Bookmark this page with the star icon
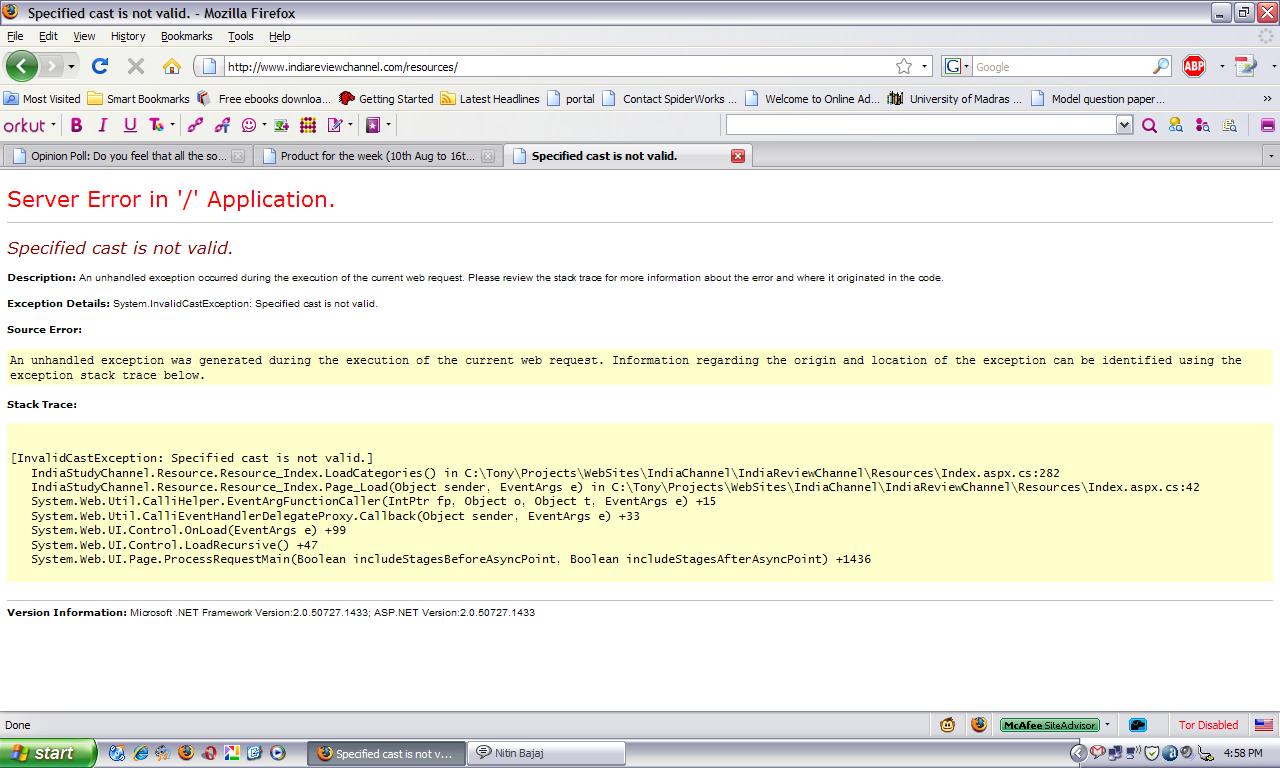Viewport: 1280px width, 768px height. (x=904, y=66)
